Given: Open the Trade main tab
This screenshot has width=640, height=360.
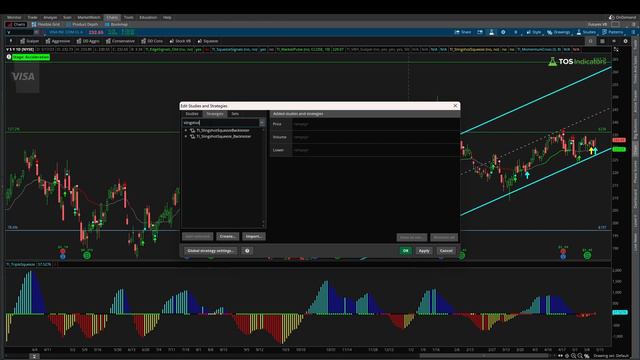Looking at the screenshot, I should click(32, 18).
